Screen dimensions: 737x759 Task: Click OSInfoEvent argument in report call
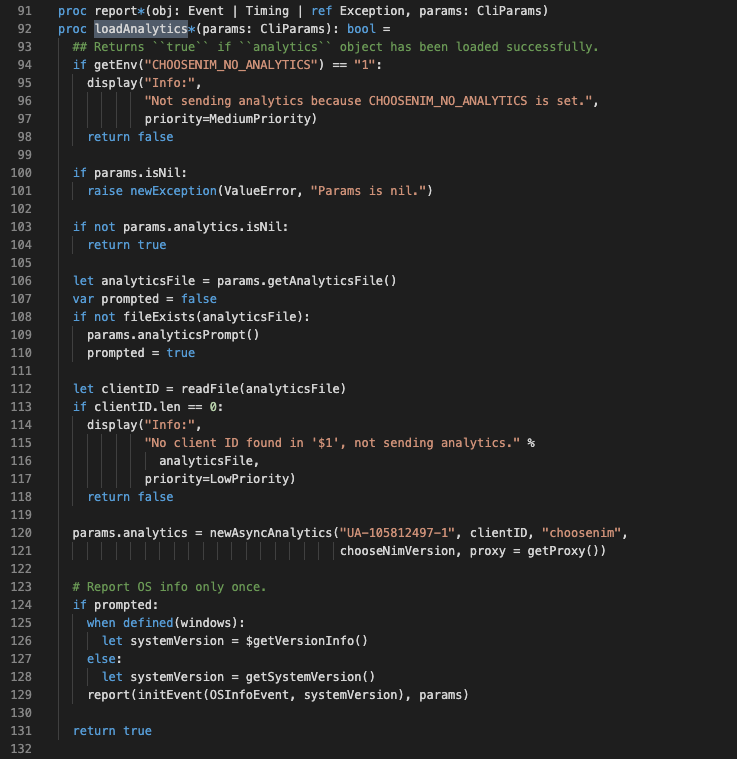tap(249, 695)
